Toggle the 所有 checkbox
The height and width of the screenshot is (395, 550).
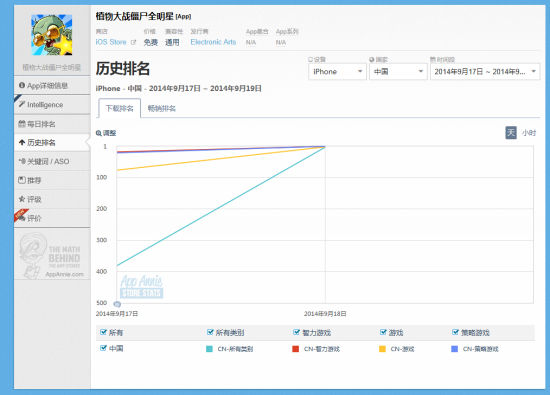pyautogui.click(x=103, y=332)
